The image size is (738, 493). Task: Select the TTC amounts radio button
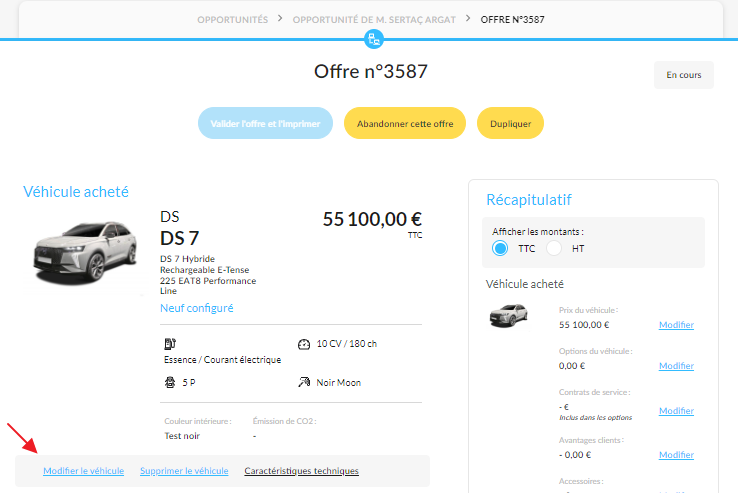click(500, 248)
